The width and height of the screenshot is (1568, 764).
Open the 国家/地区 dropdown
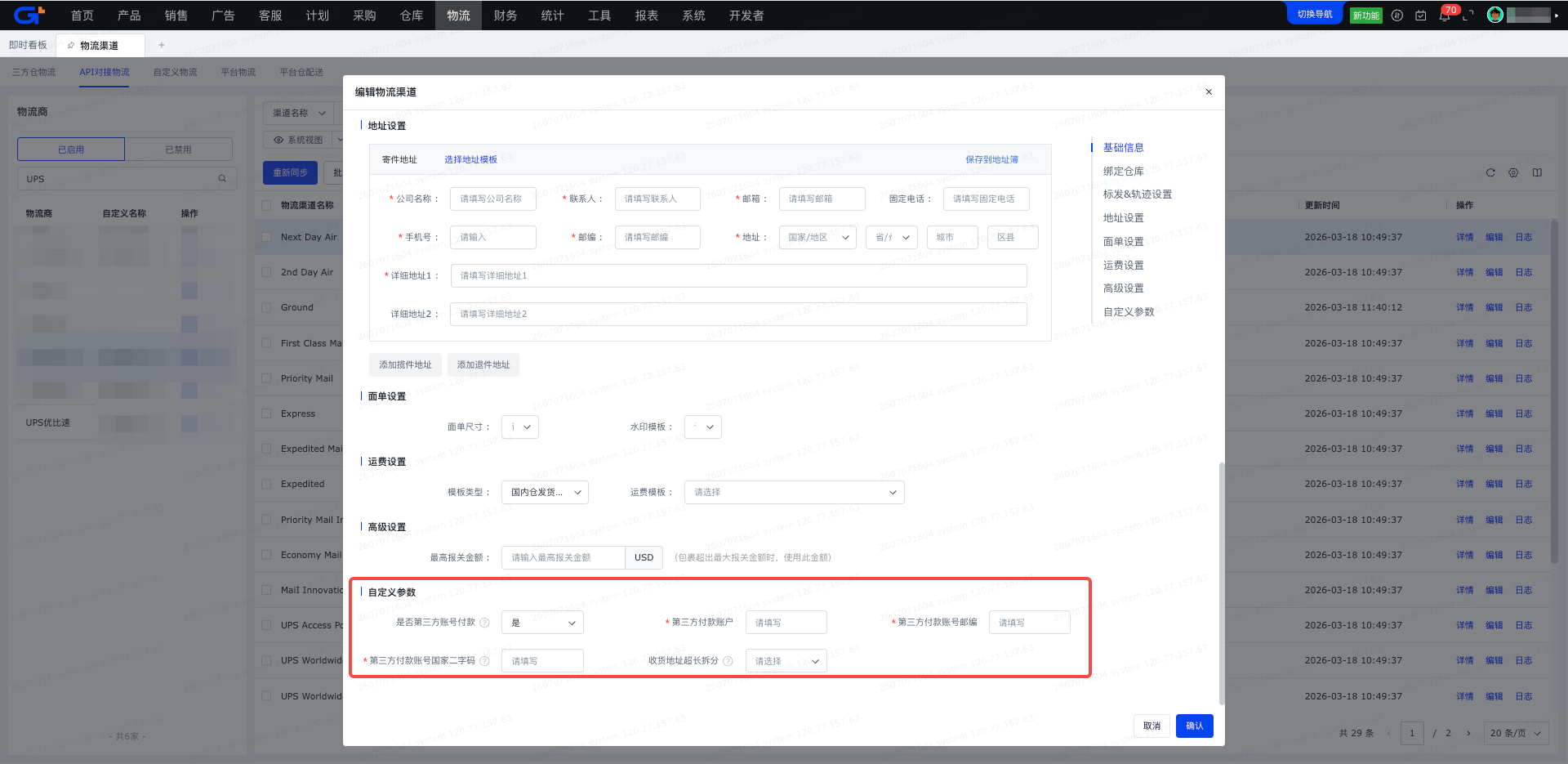(817, 237)
